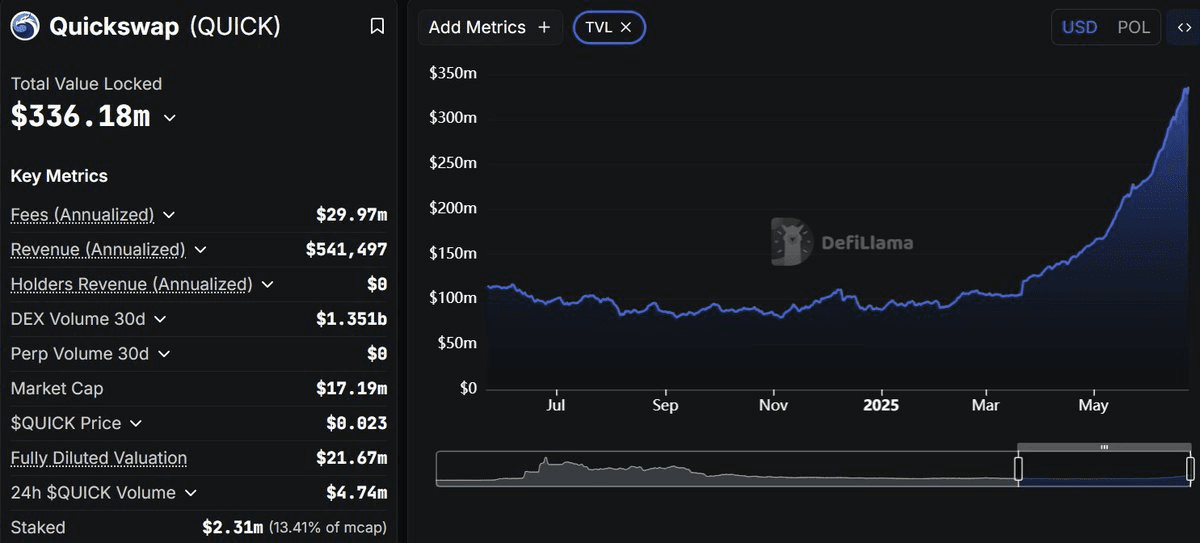Viewport: 1200px width, 543px height.
Task: Switch chart denomination to USD
Action: [x=1079, y=27]
